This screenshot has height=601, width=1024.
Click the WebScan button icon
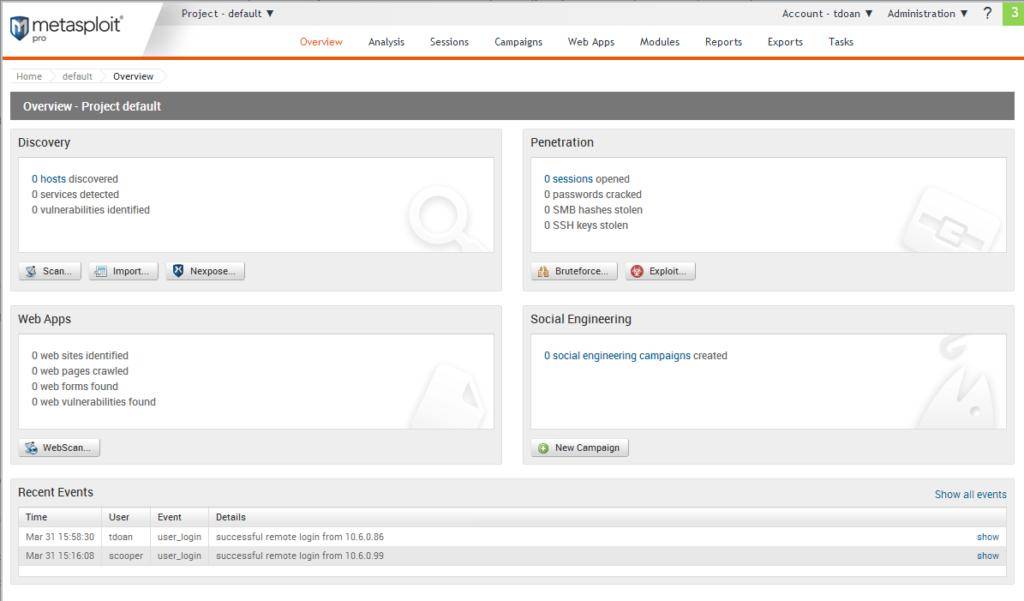coord(31,448)
